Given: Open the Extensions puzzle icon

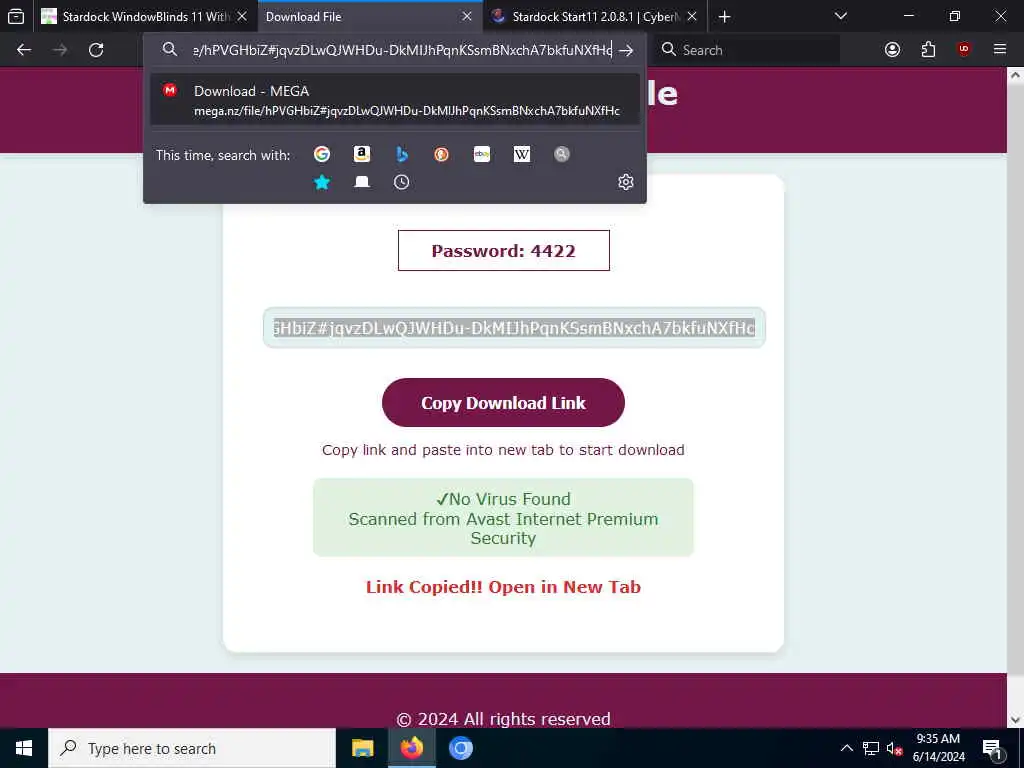Looking at the screenshot, I should [x=928, y=50].
